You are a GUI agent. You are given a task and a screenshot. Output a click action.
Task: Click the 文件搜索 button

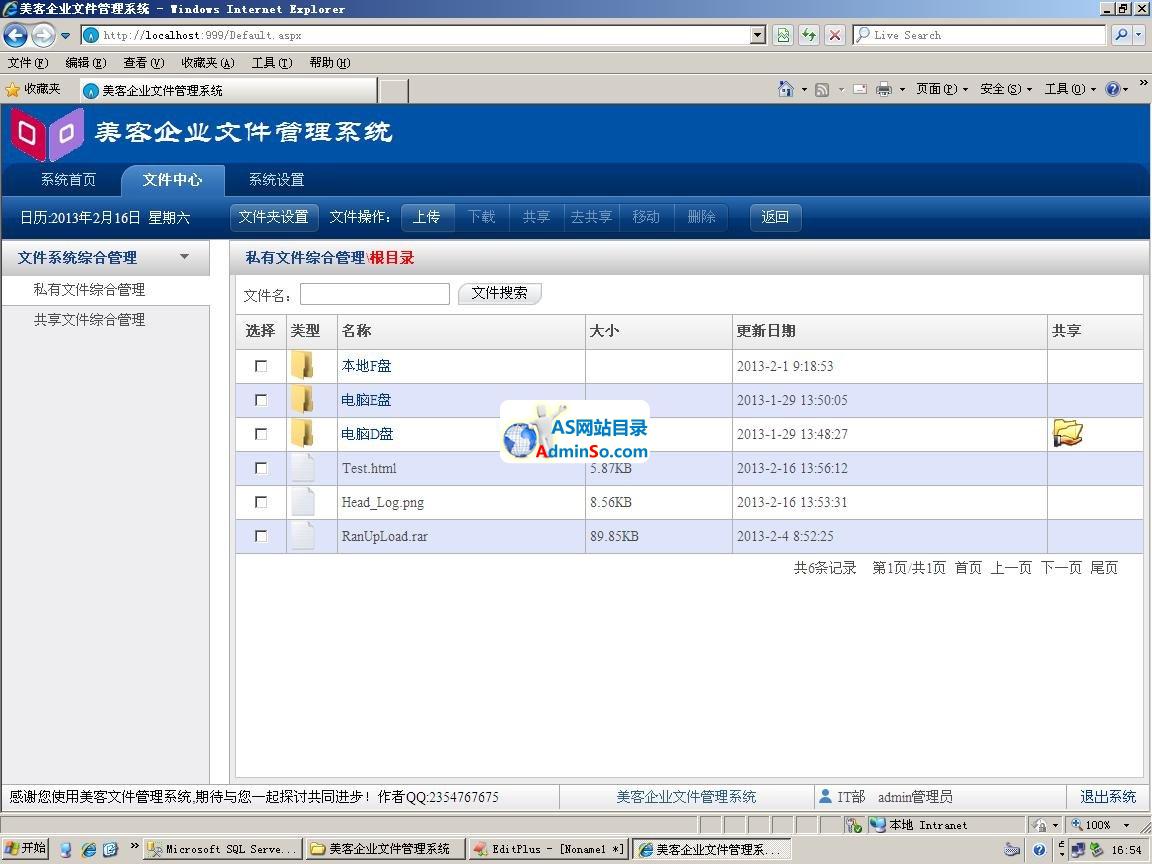(500, 293)
